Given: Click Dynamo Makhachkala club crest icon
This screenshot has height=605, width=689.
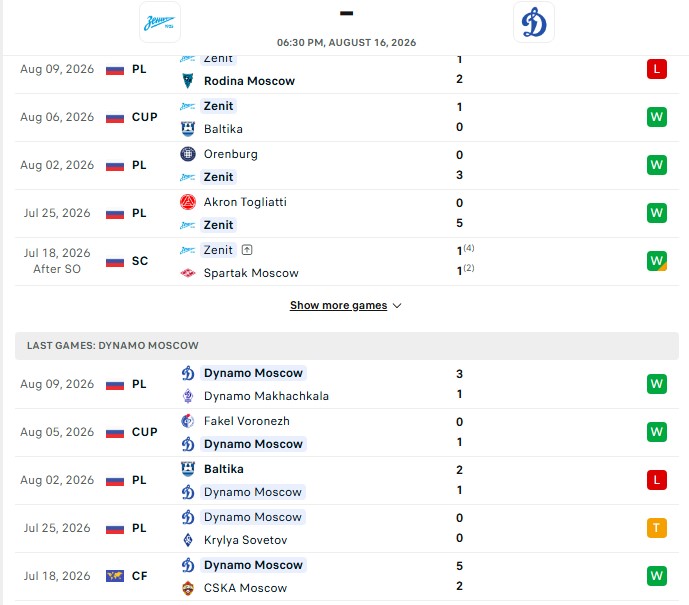Looking at the screenshot, I should [188, 396].
